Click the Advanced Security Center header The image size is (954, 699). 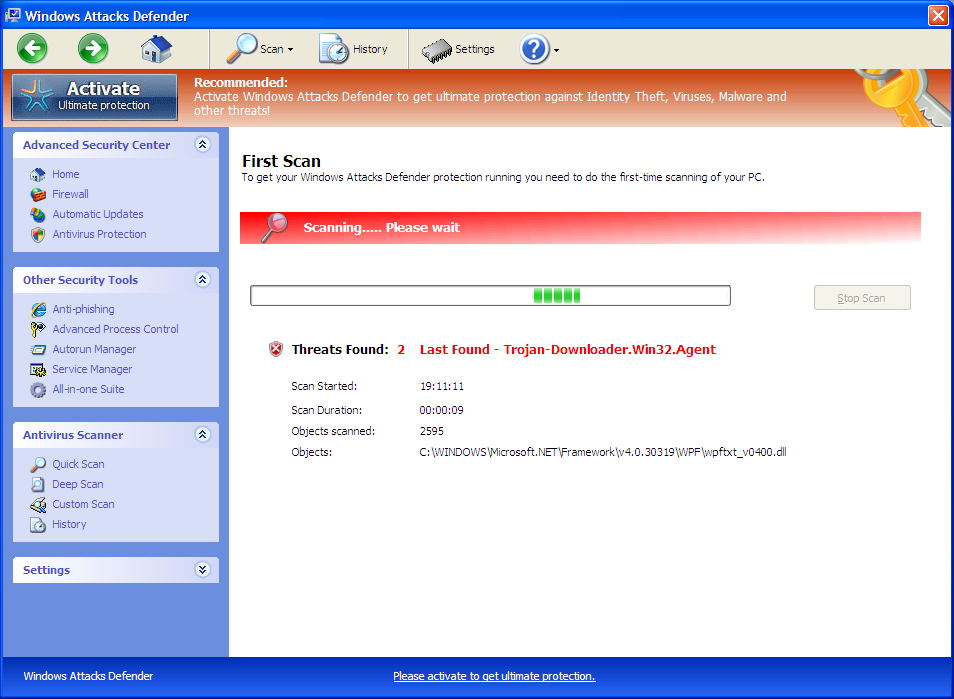click(x=116, y=145)
